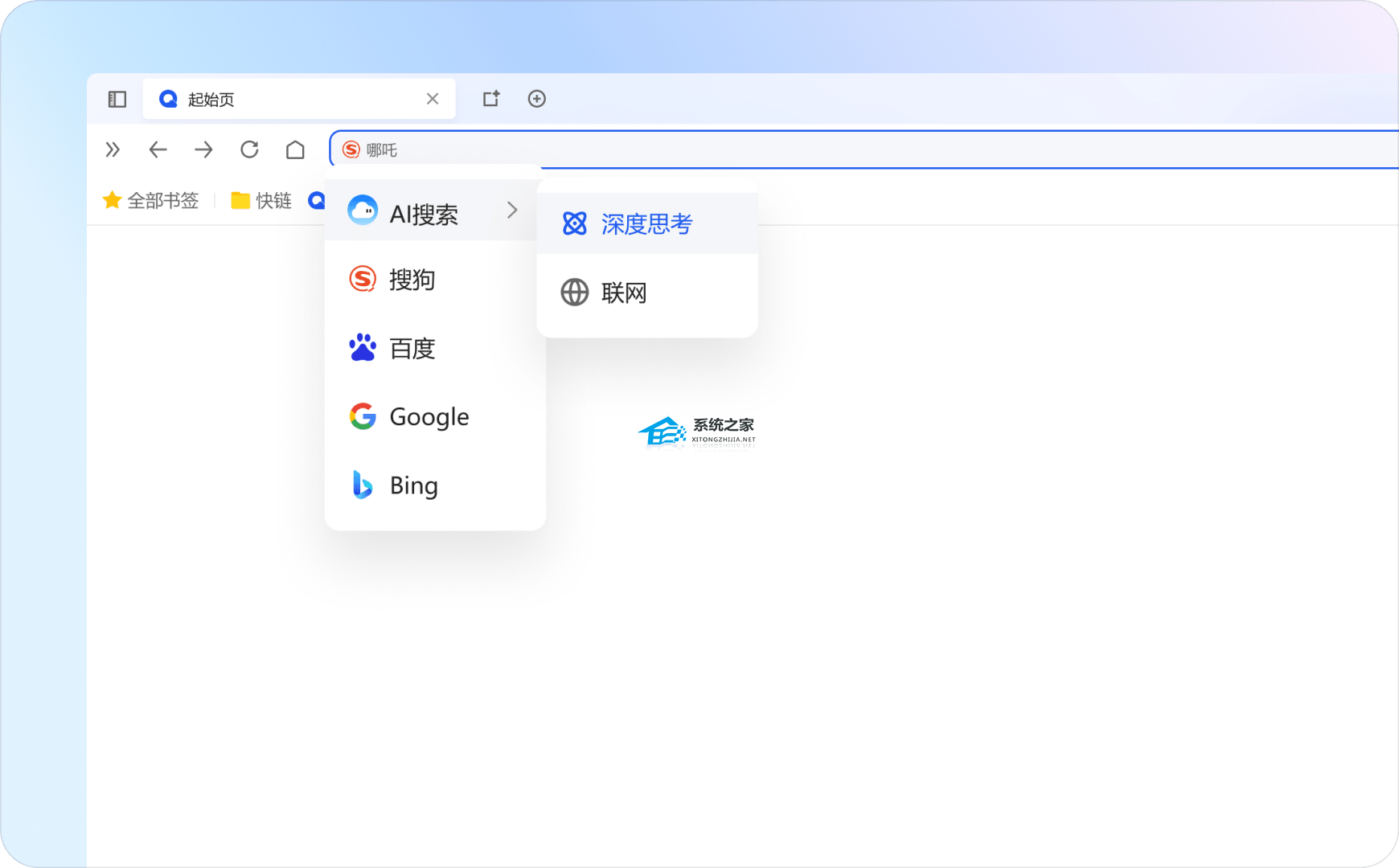This screenshot has height=868, width=1399.
Task: Click the Sogou engine icon in address bar
Action: pyautogui.click(x=351, y=149)
